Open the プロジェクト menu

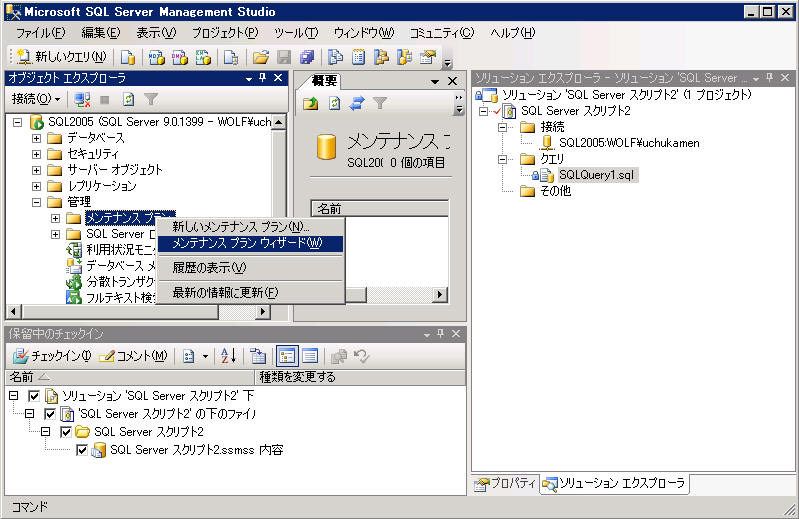225,33
